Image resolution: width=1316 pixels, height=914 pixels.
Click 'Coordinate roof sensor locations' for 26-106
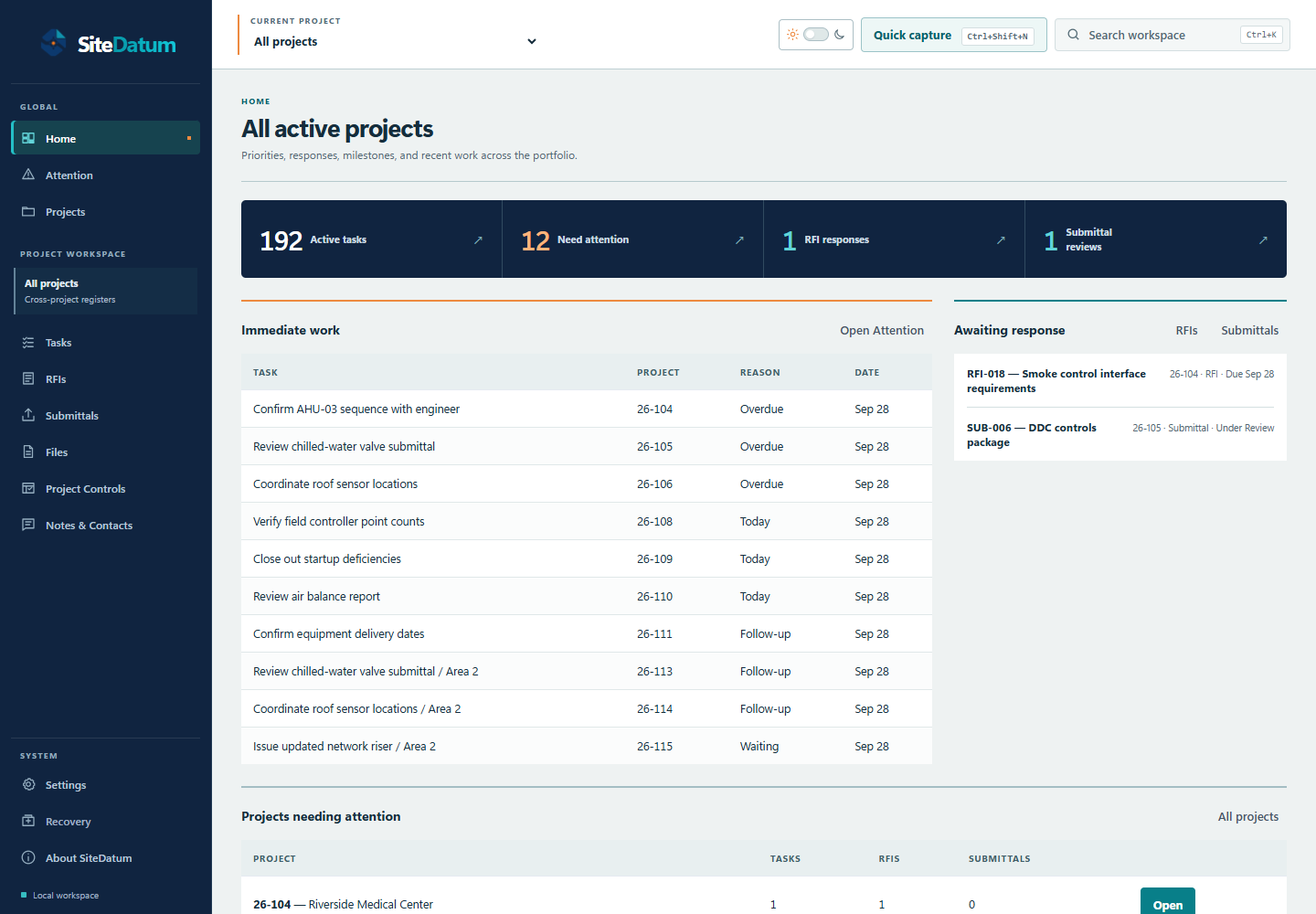click(335, 484)
